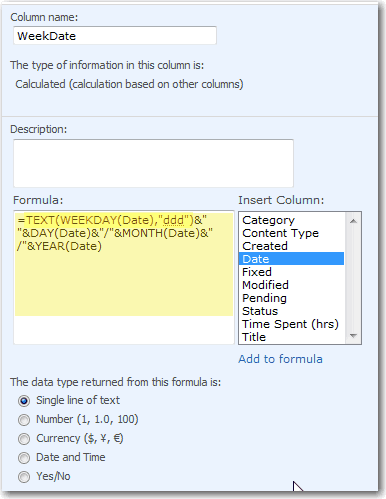Select Time Spent (hrs) column entry
This screenshot has width=386, height=499.
[x=292, y=324]
